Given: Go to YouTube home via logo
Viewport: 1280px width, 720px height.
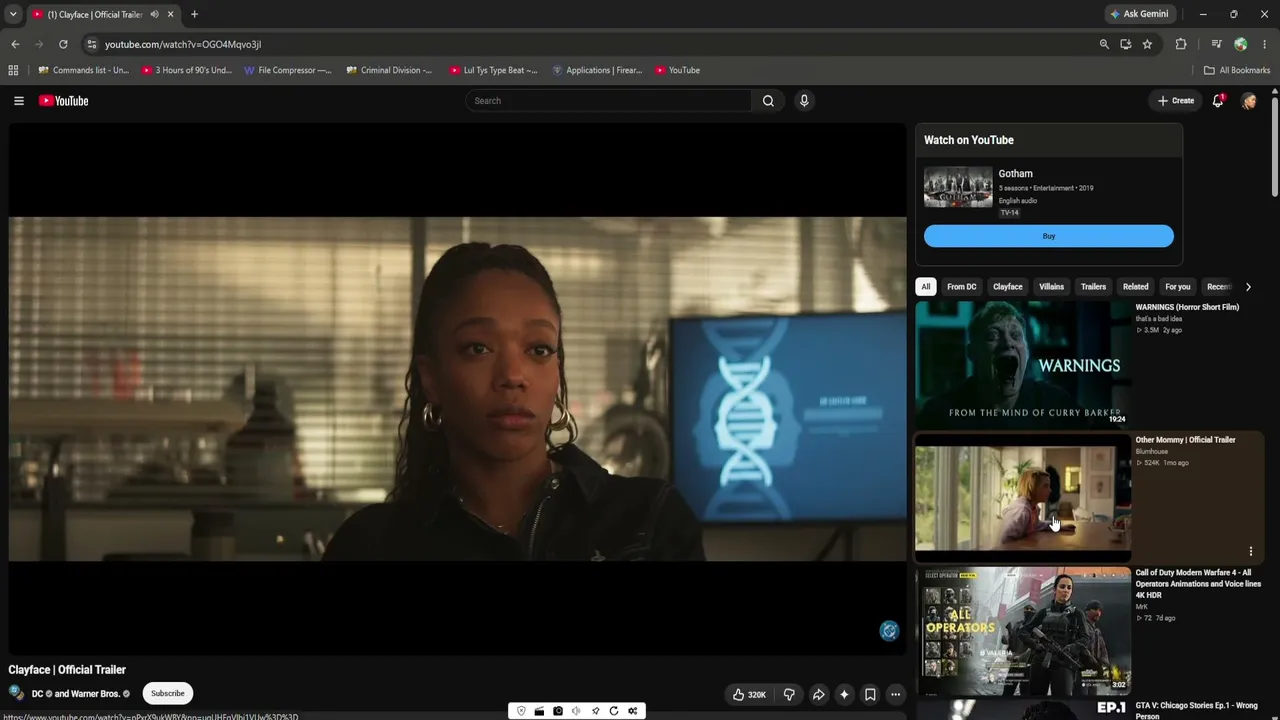Looking at the screenshot, I should pos(64,101).
